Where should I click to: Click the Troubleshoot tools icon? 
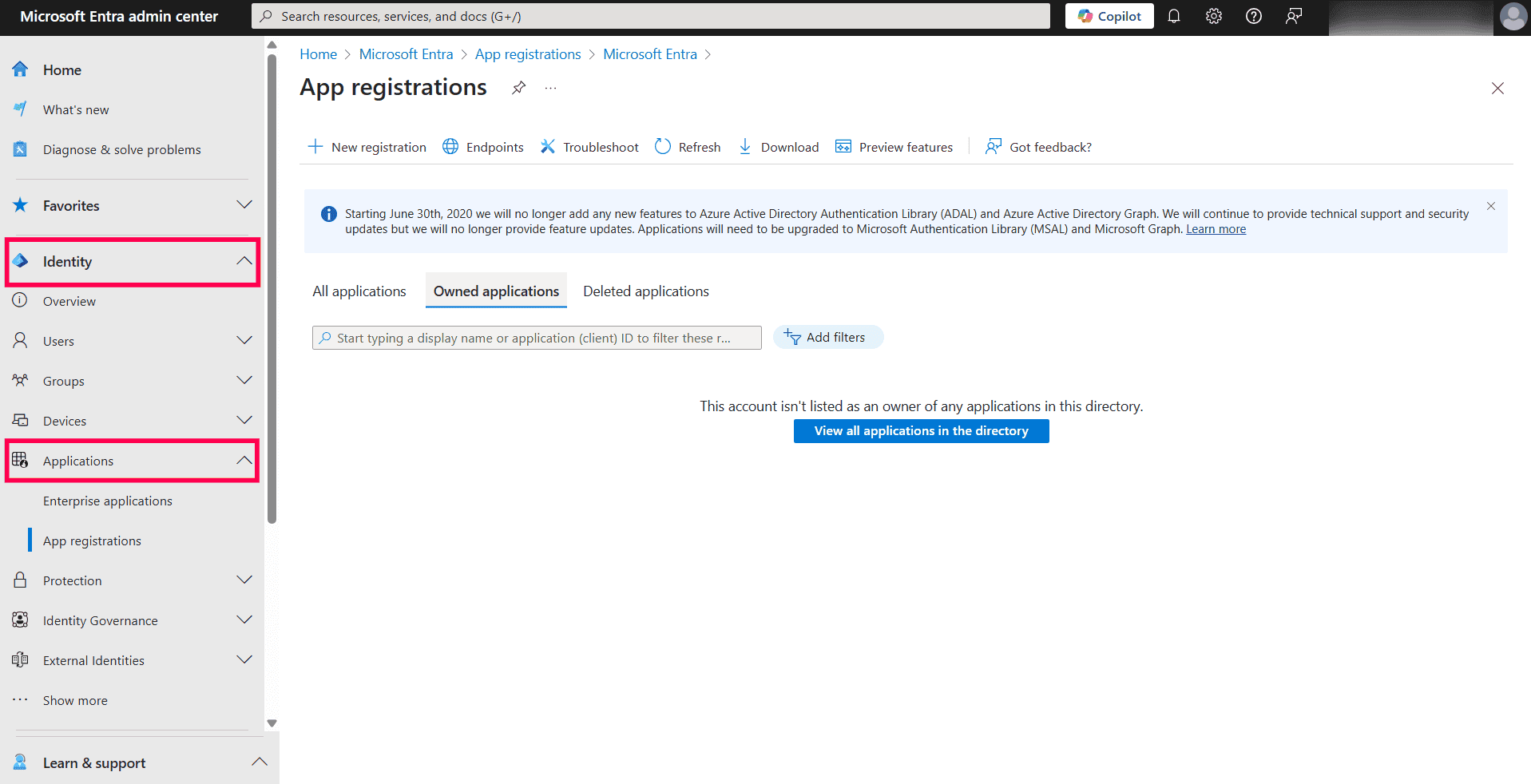tap(548, 146)
